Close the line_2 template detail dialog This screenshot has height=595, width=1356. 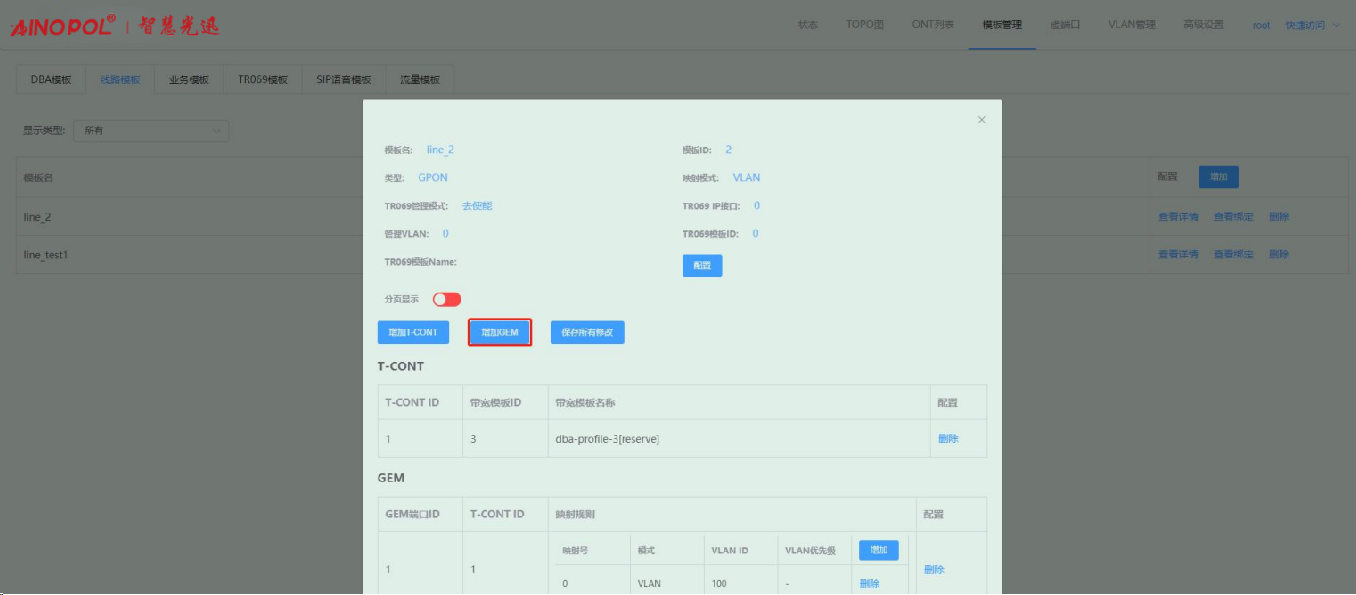tap(981, 120)
